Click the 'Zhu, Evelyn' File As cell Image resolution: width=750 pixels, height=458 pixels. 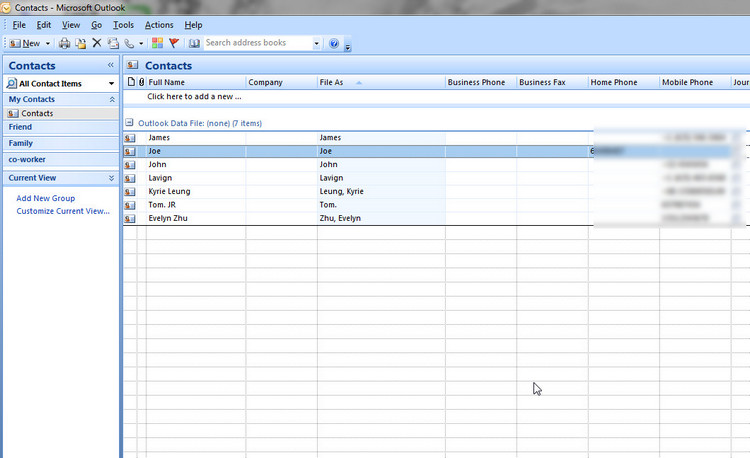(x=381, y=218)
